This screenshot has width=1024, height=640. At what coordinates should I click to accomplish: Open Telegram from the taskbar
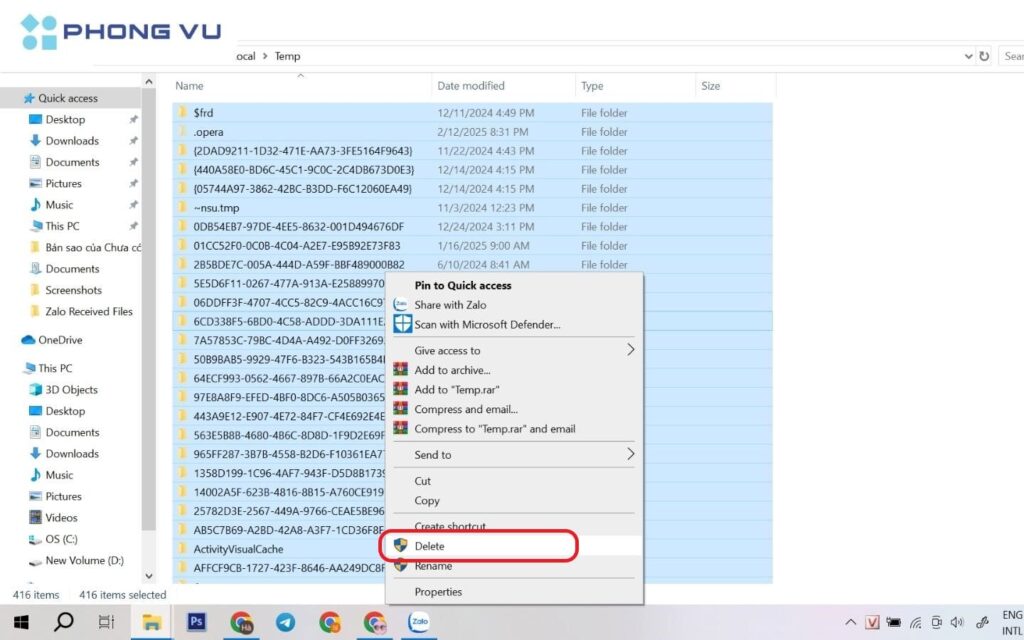(285, 622)
